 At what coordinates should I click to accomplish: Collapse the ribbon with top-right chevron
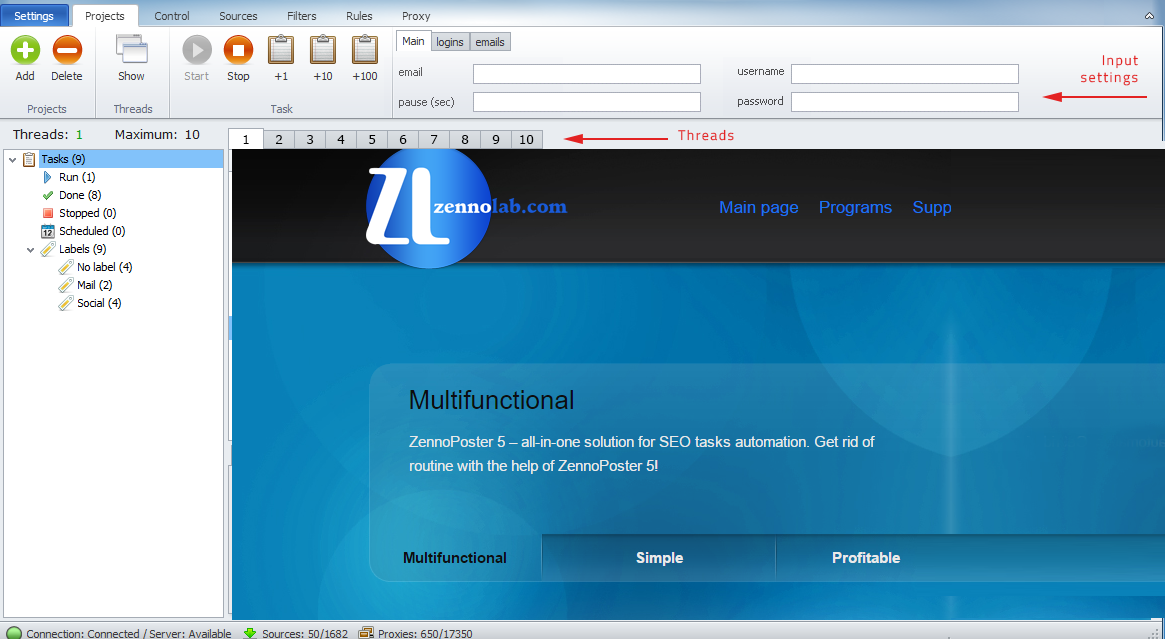[x=1149, y=16]
